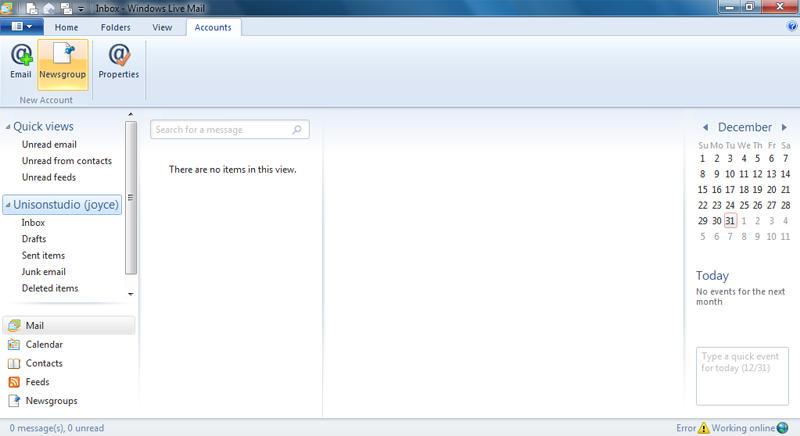The image size is (800, 436).
Task: Add a Newsgroup account
Action: tap(62, 64)
